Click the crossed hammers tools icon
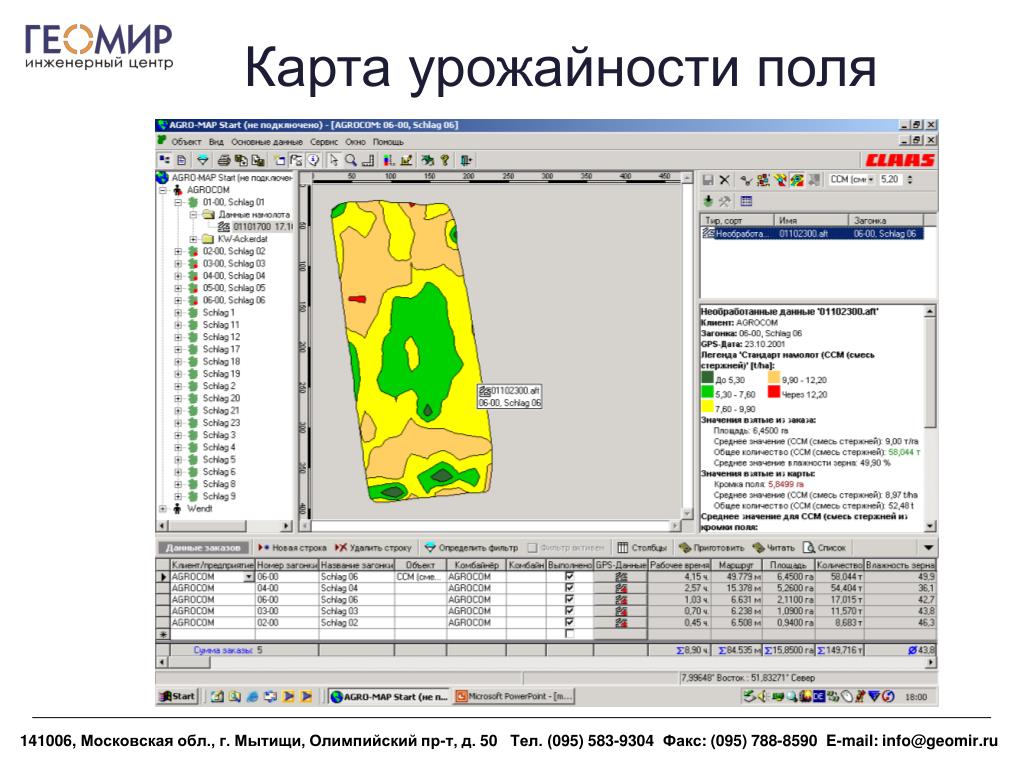This screenshot has height=768, width=1024. [725, 201]
